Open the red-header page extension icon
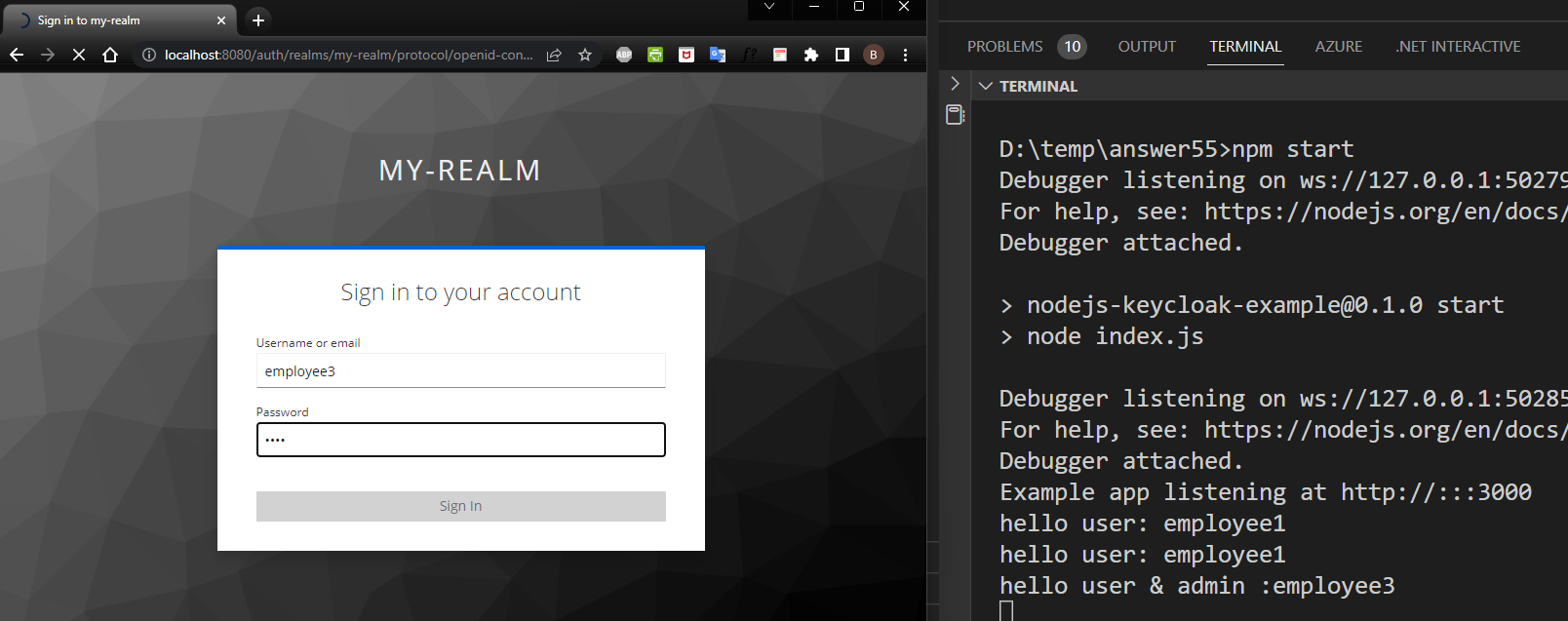The height and width of the screenshot is (621, 1568). click(780, 55)
